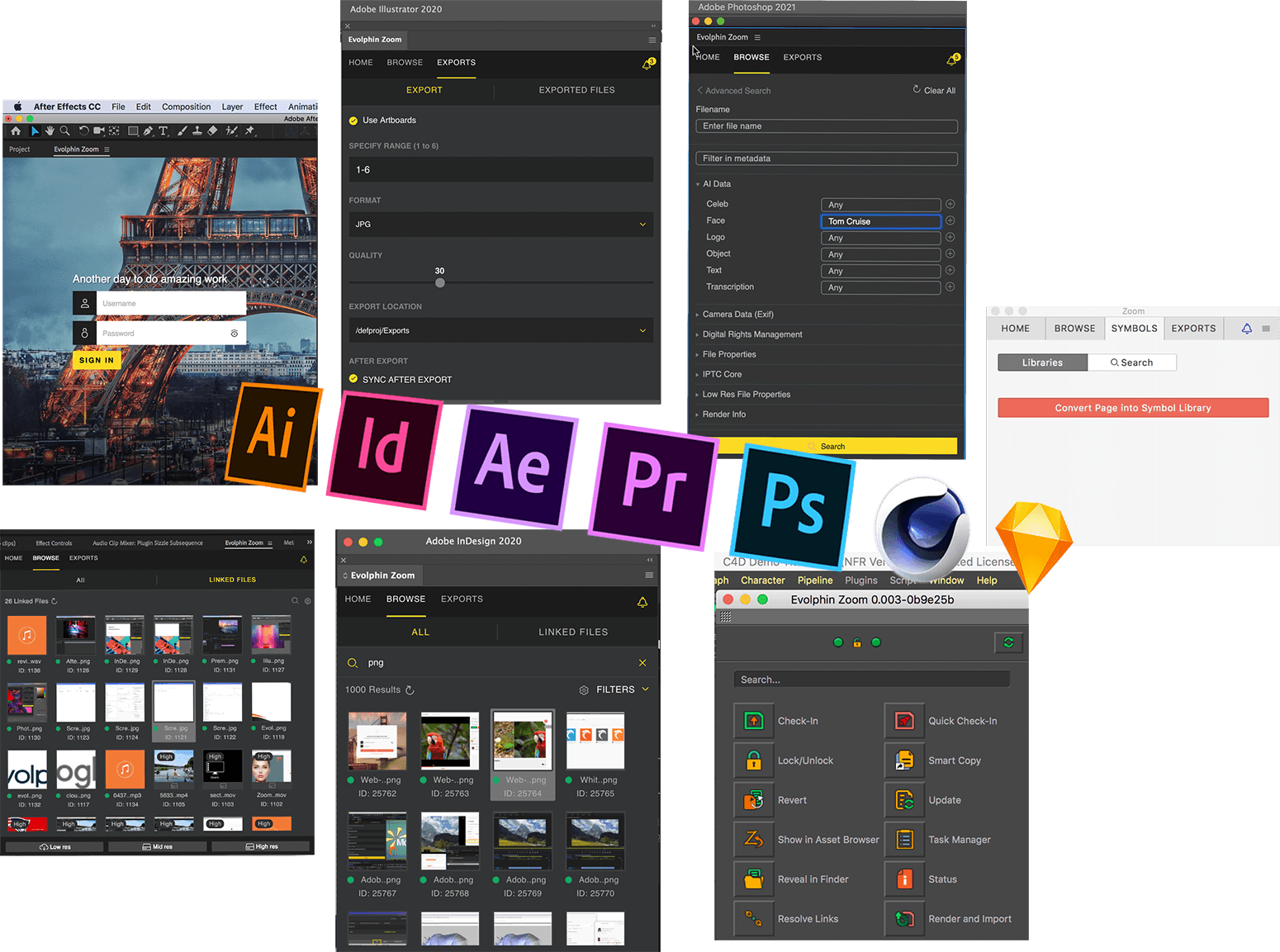Click the Show in Asset Browser icon
1280x952 pixels.
tap(754, 840)
